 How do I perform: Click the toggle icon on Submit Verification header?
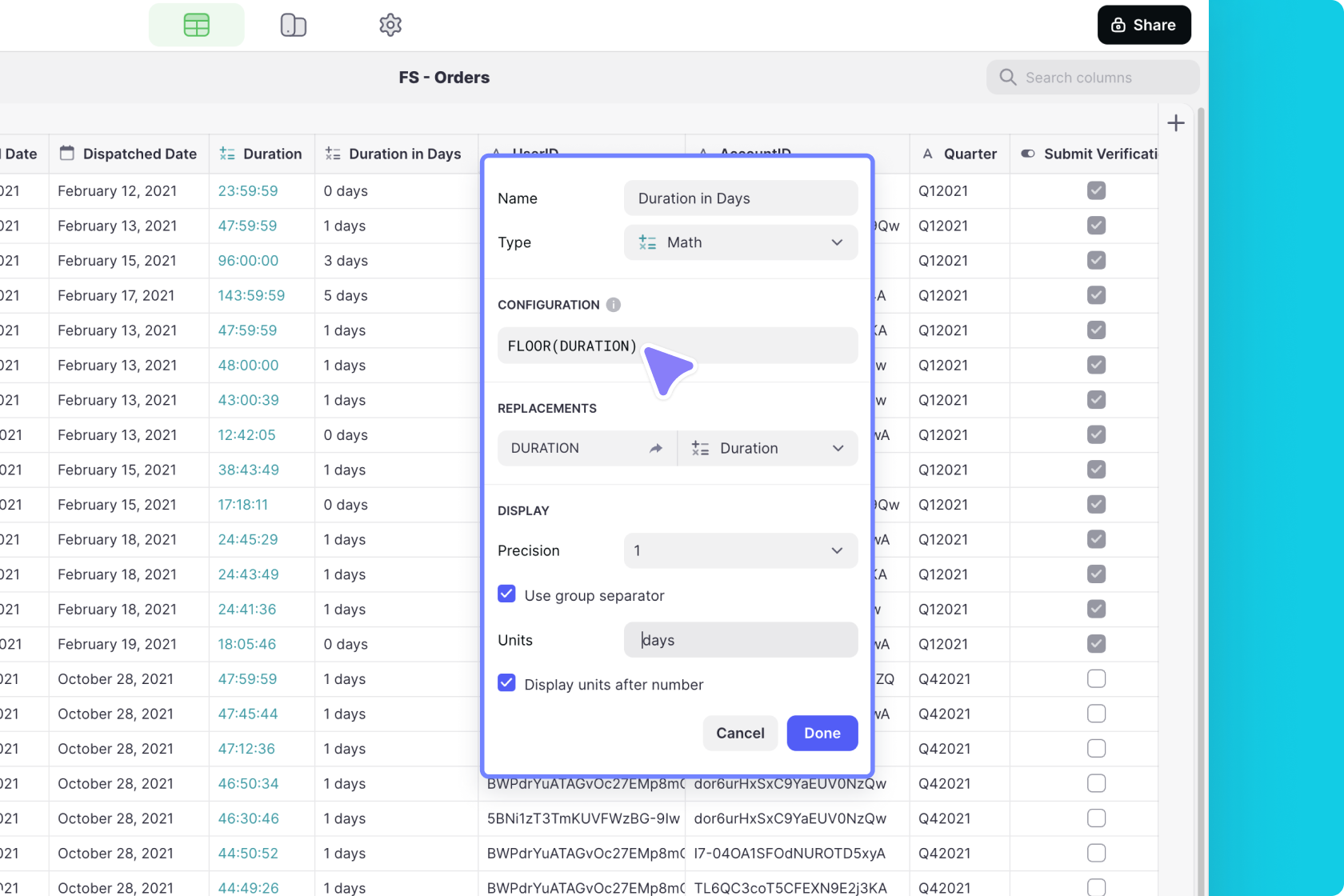(x=1029, y=154)
